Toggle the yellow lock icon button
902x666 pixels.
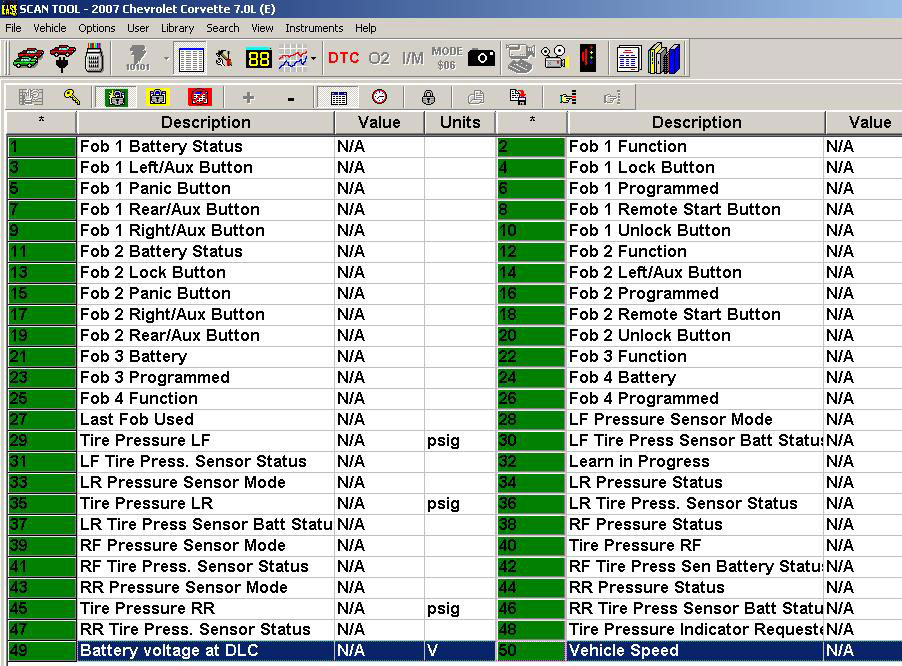[158, 97]
